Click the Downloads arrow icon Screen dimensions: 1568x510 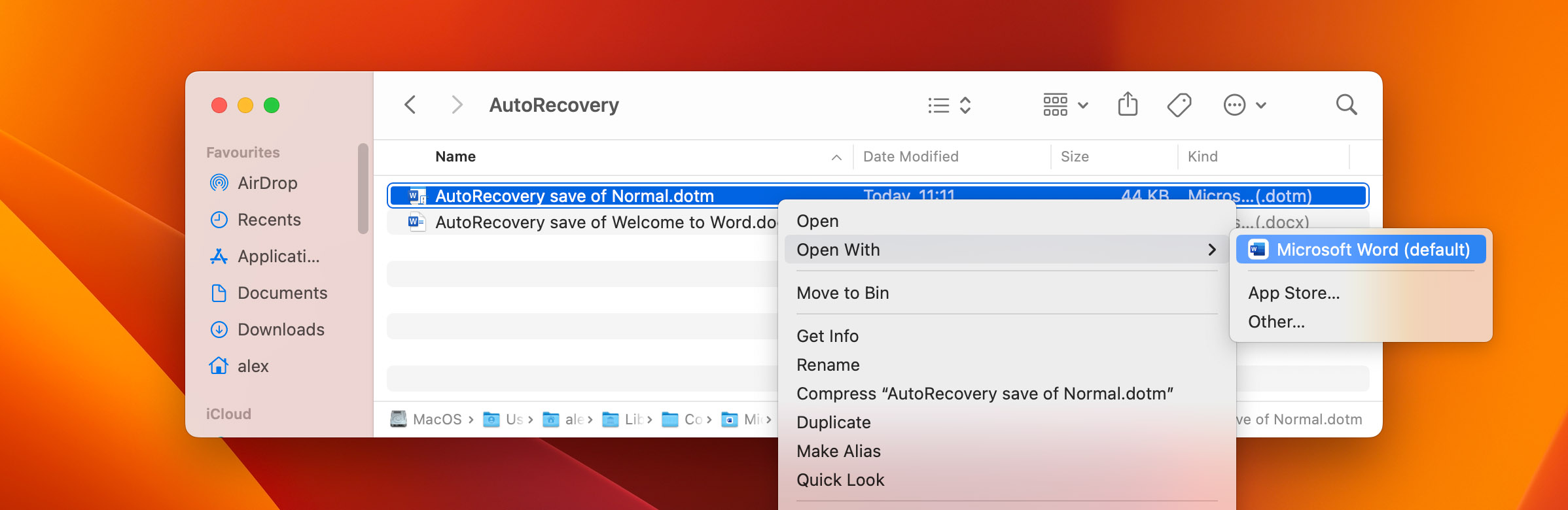point(219,330)
